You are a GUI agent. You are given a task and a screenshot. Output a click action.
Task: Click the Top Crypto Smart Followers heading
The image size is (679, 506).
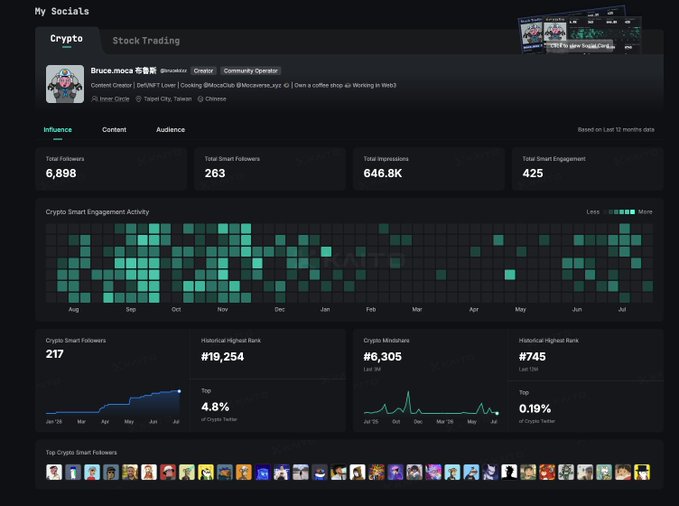pos(81,452)
